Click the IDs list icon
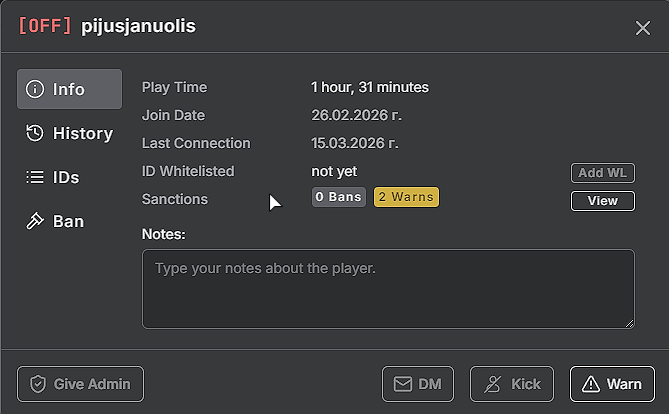Image resolution: width=669 pixels, height=414 pixels. point(35,177)
